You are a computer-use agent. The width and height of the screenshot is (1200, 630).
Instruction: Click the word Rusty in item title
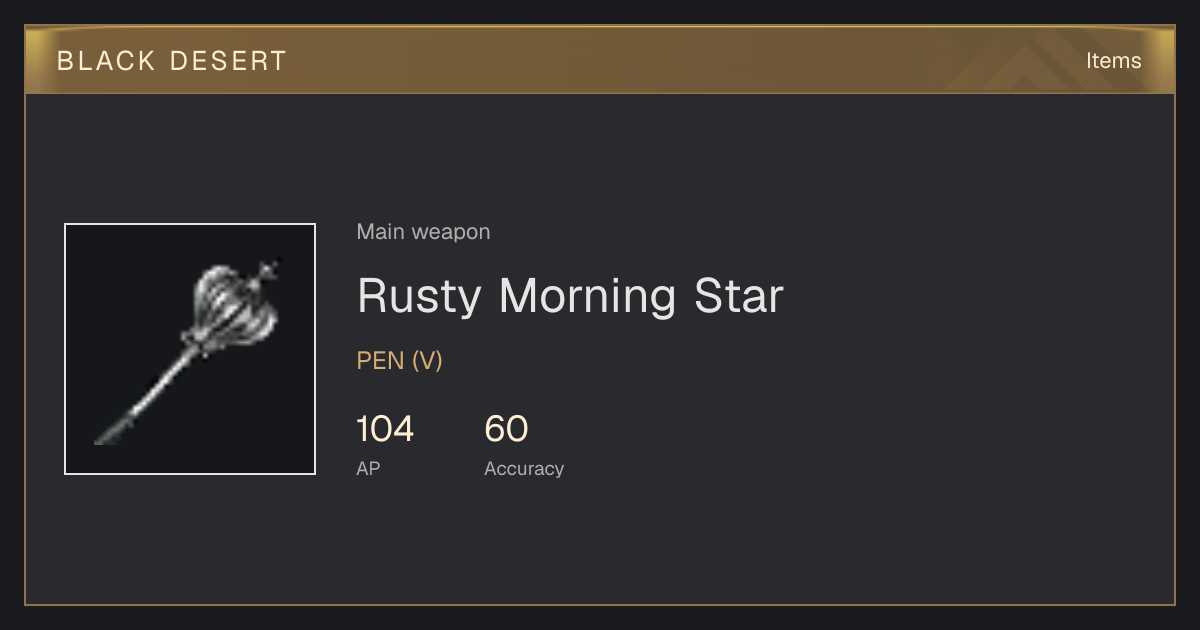point(419,296)
